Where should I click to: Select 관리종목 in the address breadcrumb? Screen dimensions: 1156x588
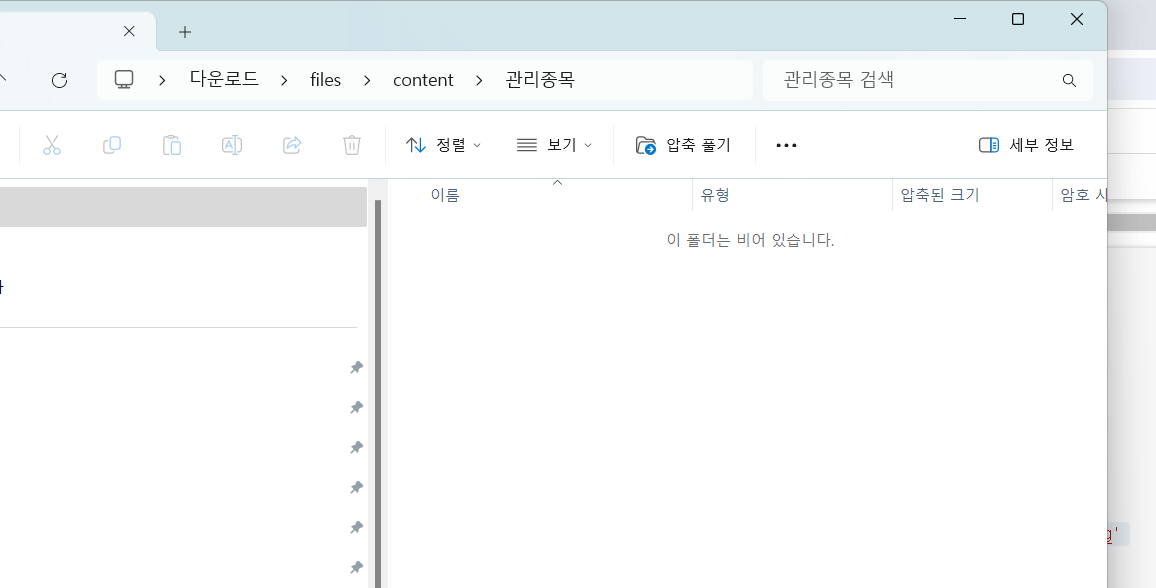[x=540, y=80]
